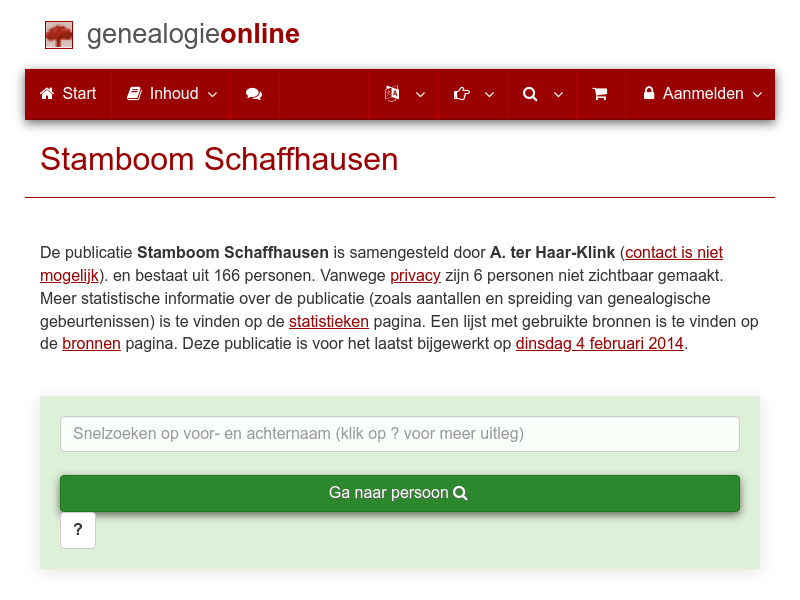Image resolution: width=800 pixels, height=600 pixels.
Task: Click the shopping cart icon
Action: coord(600,94)
